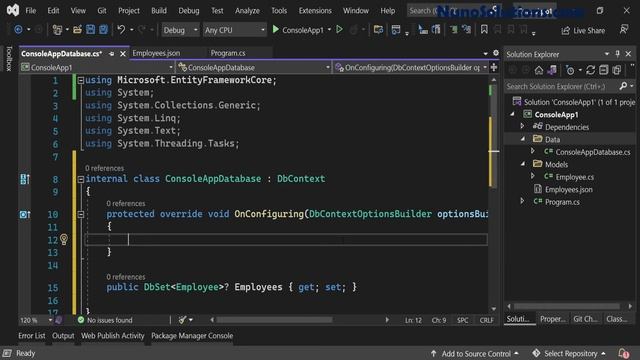Undo the last action with the Undo icon
Viewport: 640px width, 360px height.
pyautogui.click(x=121, y=30)
